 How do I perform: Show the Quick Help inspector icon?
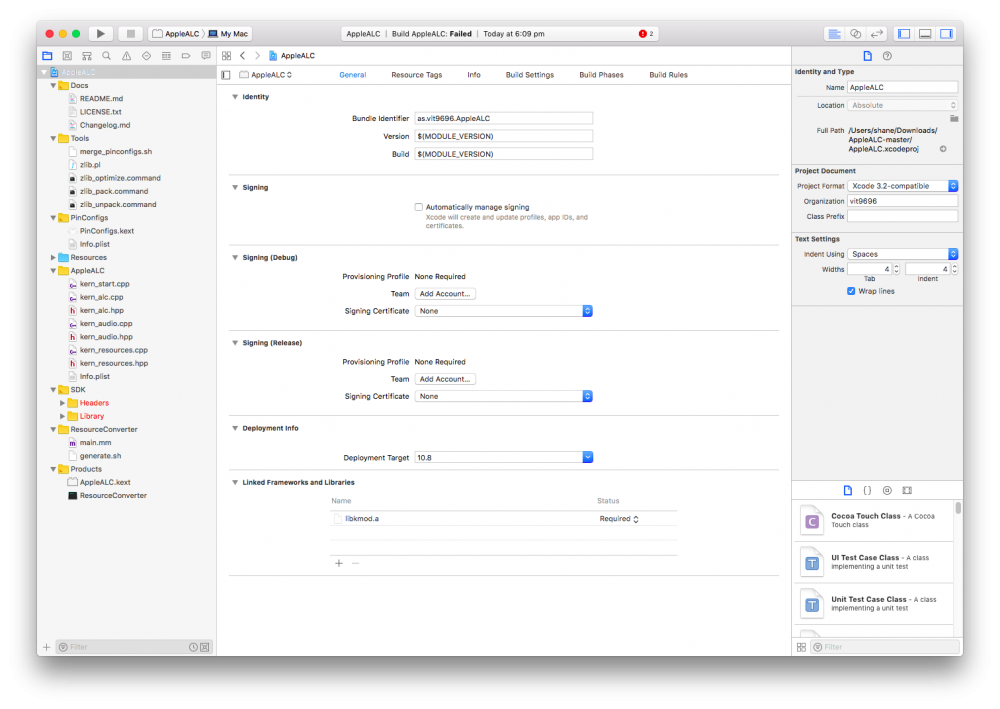coord(887,56)
